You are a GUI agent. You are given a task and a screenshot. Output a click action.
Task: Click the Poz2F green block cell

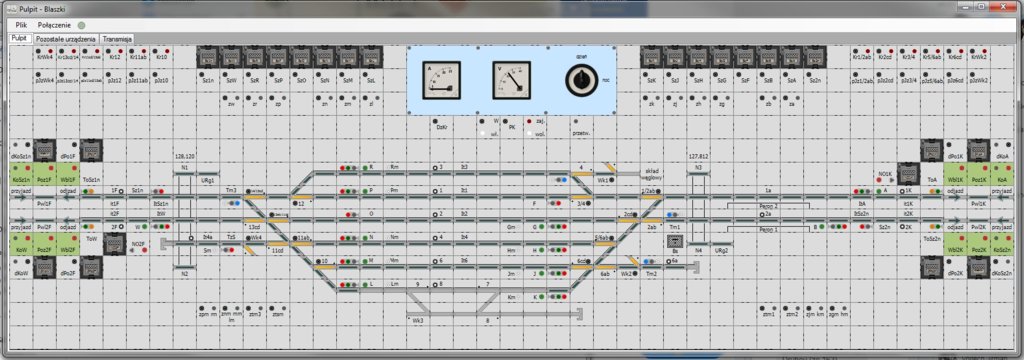[45, 244]
